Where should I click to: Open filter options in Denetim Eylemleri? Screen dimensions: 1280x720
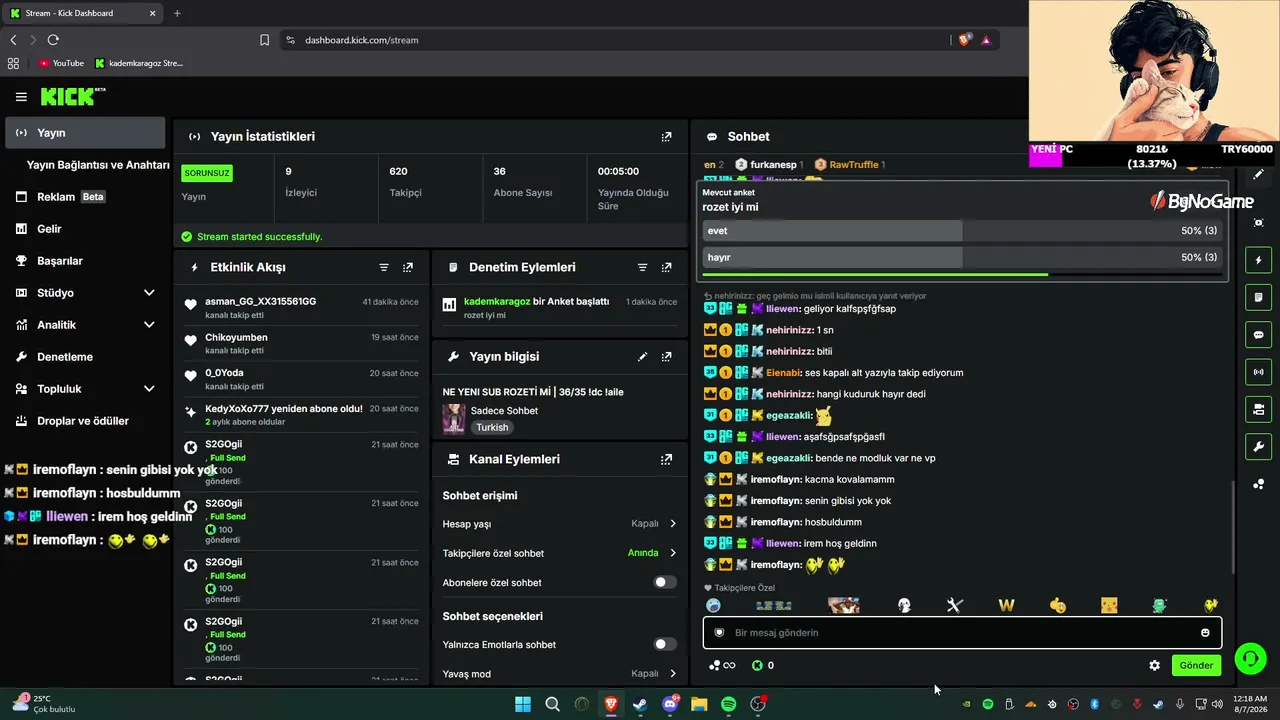click(643, 267)
